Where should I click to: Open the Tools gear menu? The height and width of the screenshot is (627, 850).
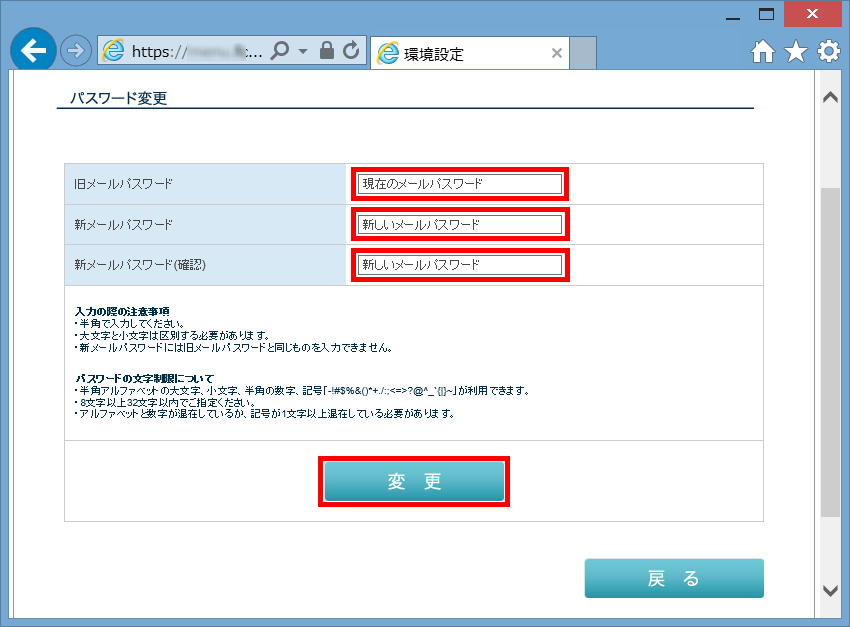pos(829,52)
